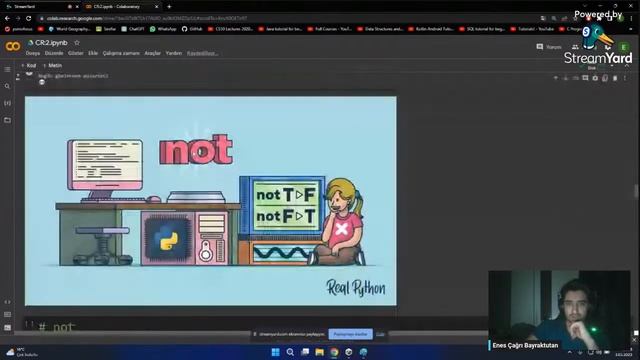The height and width of the screenshot is (360, 640).
Task: Click the Gizle link in sharing bar
Action: [x=380, y=334]
